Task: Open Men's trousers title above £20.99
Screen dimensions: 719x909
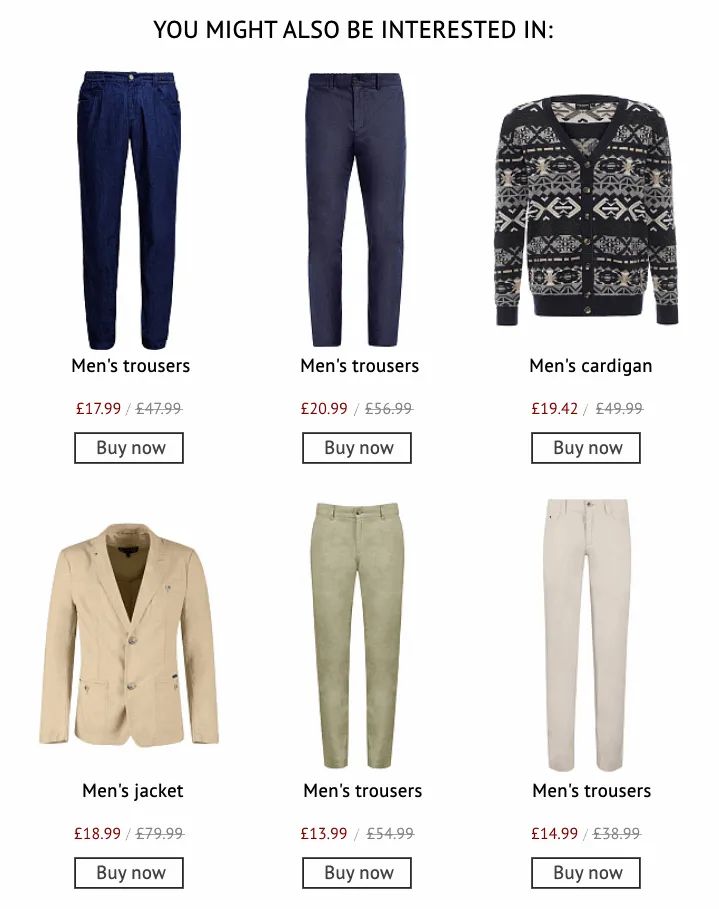Action: [360, 366]
